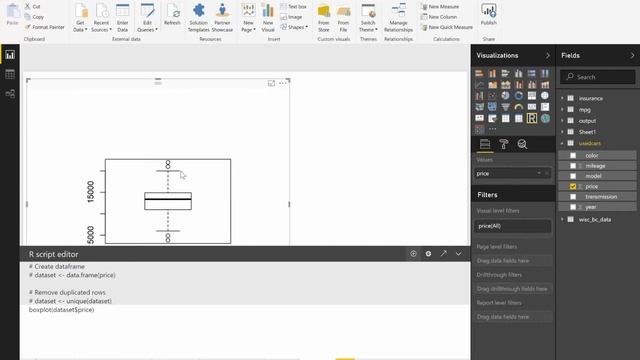Open R script options gear
This screenshot has width=640, height=360.
coord(428,254)
